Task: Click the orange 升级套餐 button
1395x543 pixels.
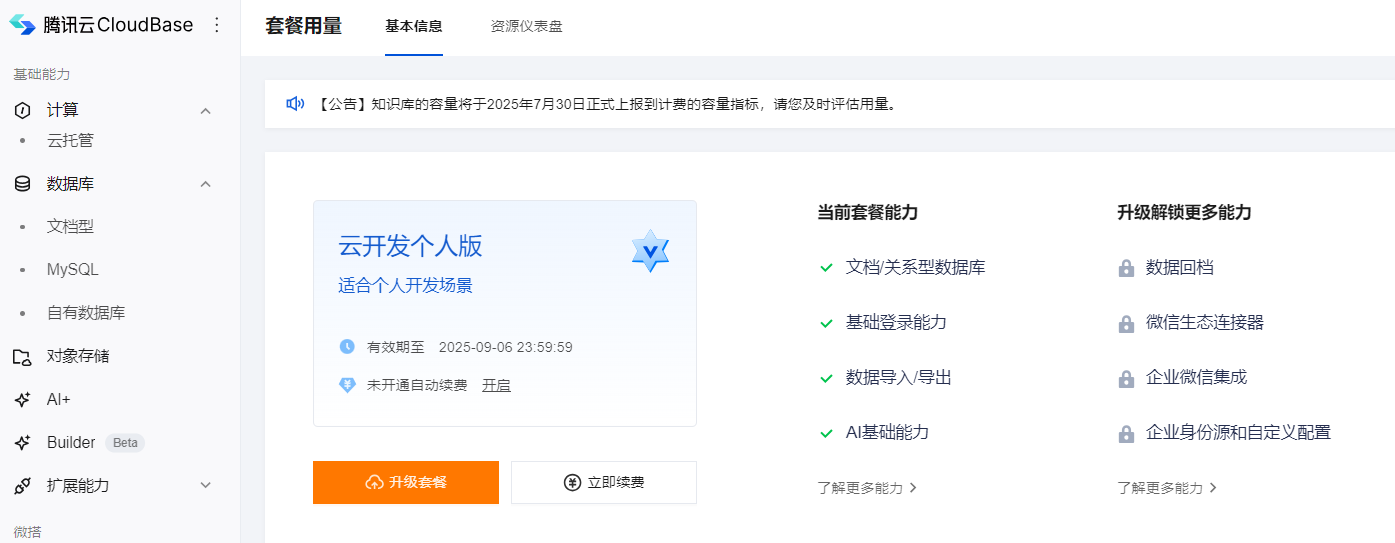Action: click(406, 482)
